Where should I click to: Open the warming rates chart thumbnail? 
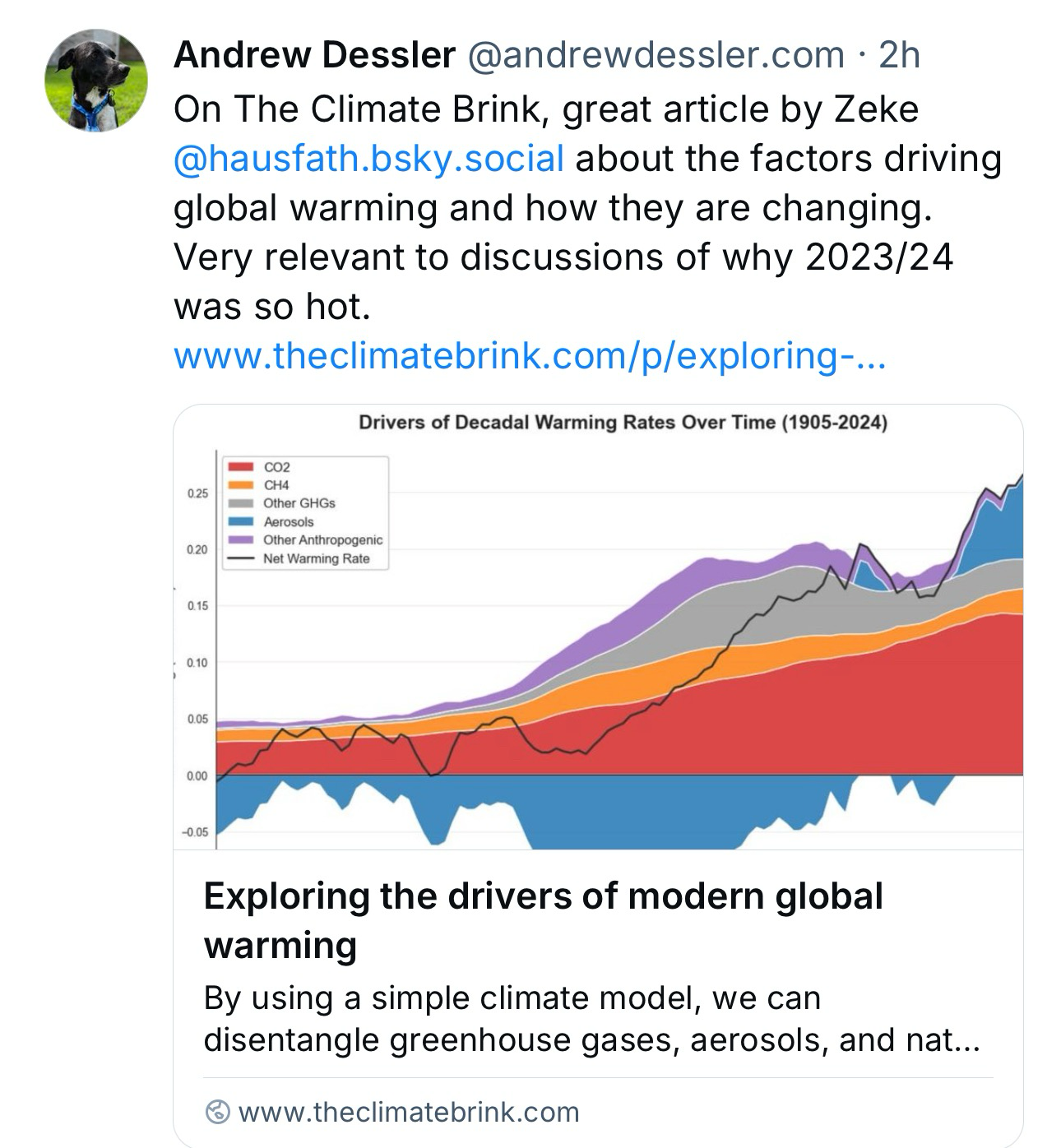pyautogui.click(x=598, y=627)
